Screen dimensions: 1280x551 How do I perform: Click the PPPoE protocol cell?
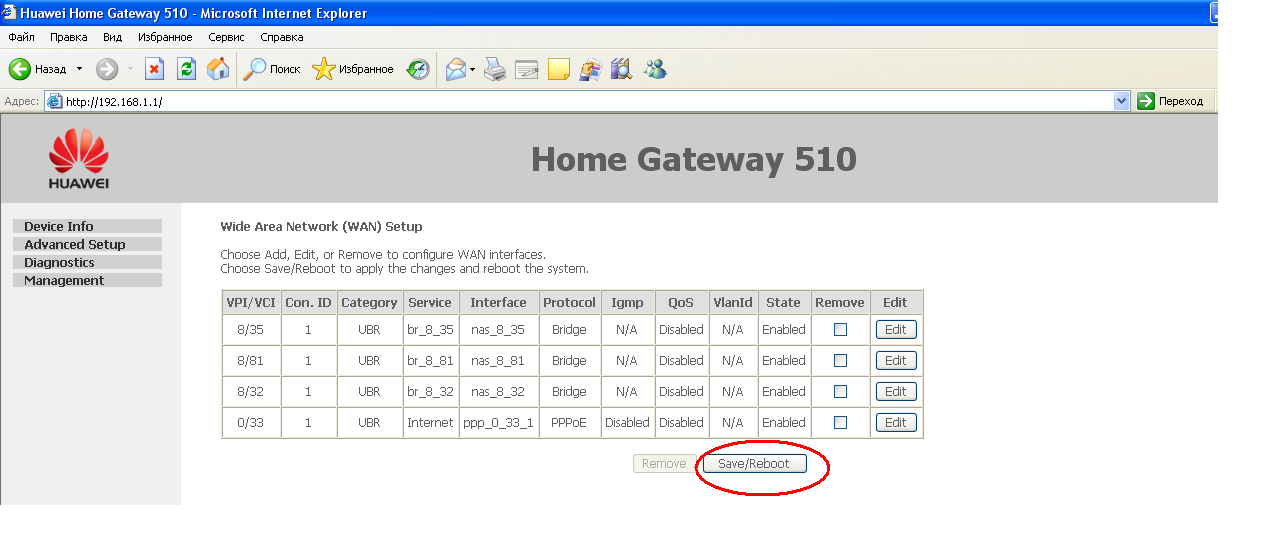pos(569,422)
